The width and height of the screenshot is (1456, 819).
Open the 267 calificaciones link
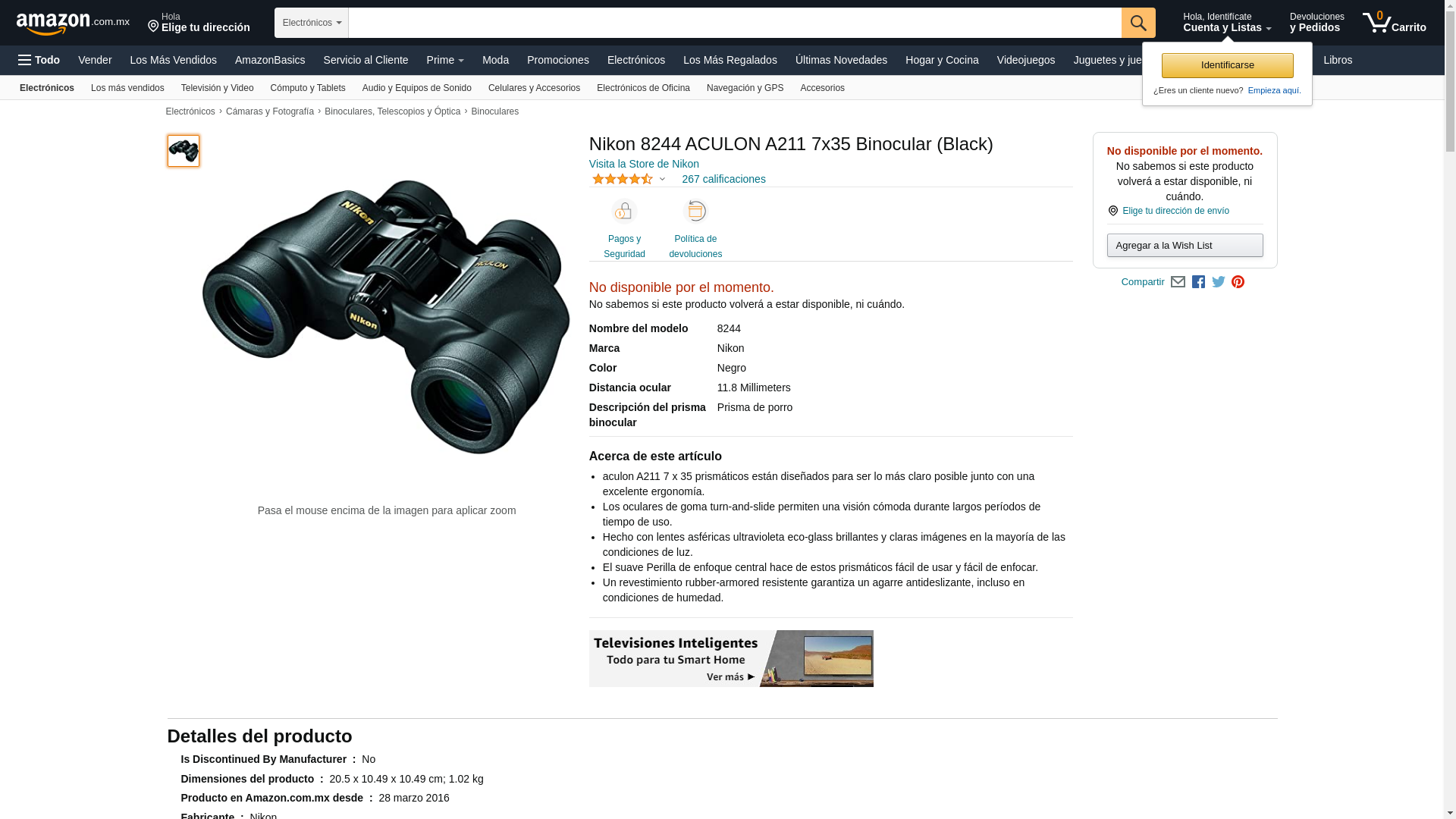pyautogui.click(x=723, y=179)
